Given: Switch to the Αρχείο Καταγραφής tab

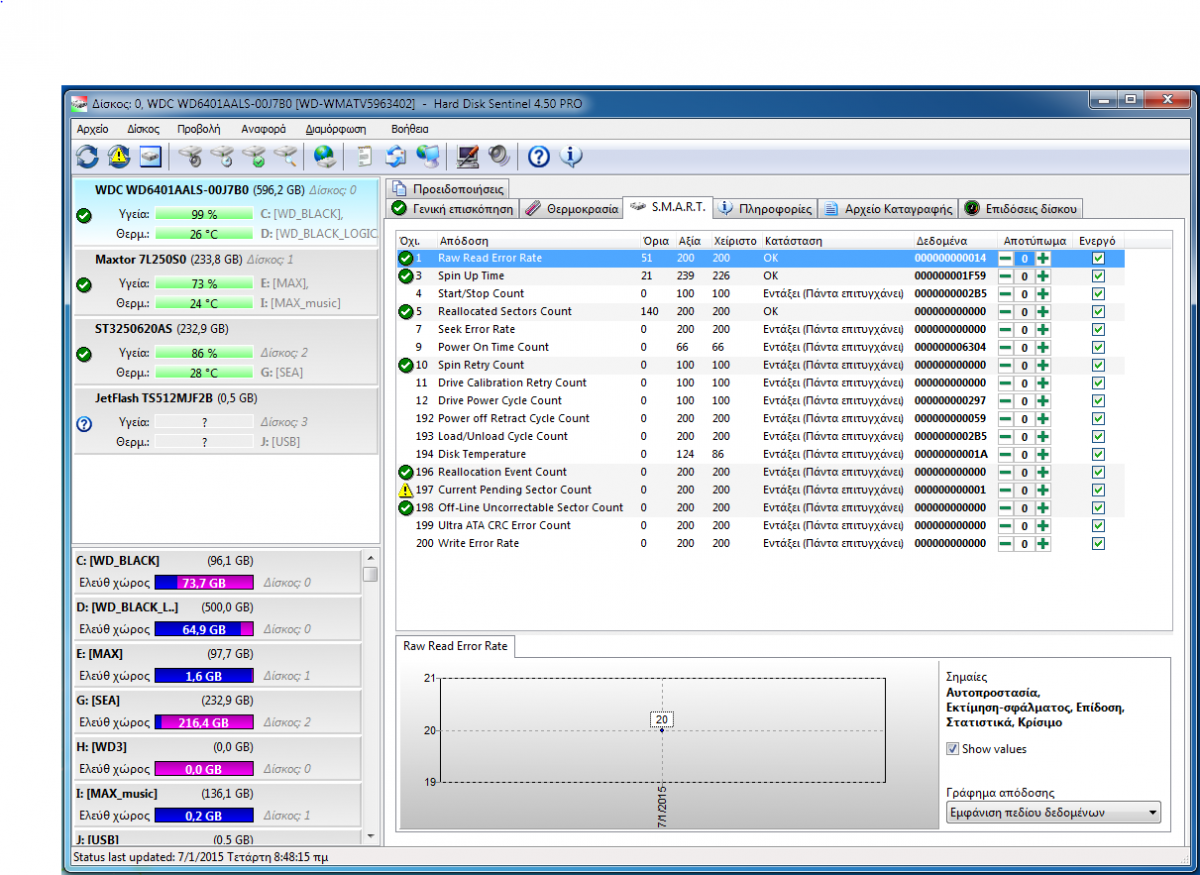Looking at the screenshot, I should click(x=888, y=208).
